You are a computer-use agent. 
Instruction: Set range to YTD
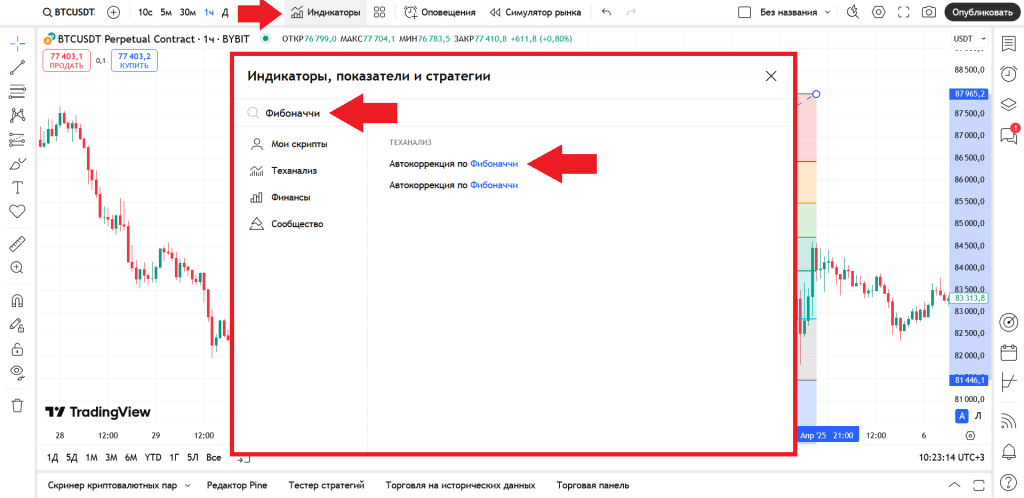point(153,458)
